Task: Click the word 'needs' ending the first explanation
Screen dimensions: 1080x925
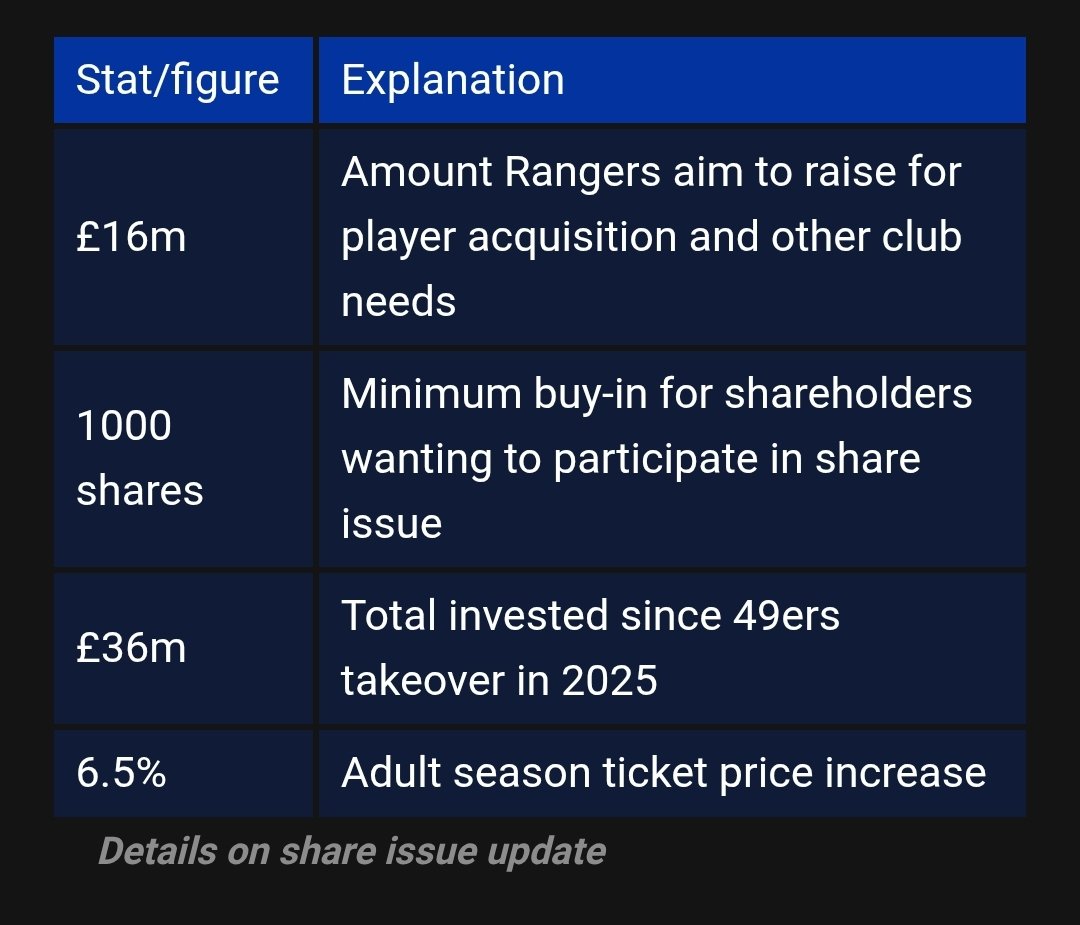Action: coord(398,301)
